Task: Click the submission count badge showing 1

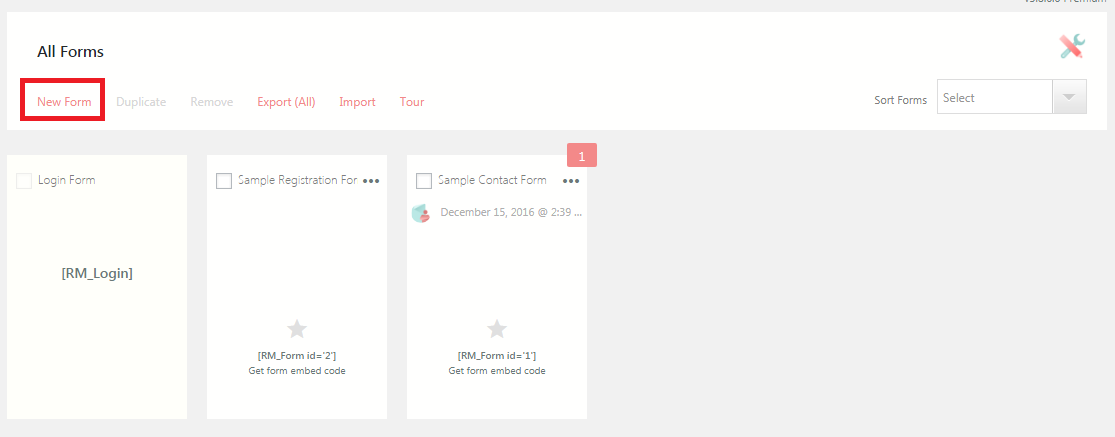Action: [x=582, y=156]
